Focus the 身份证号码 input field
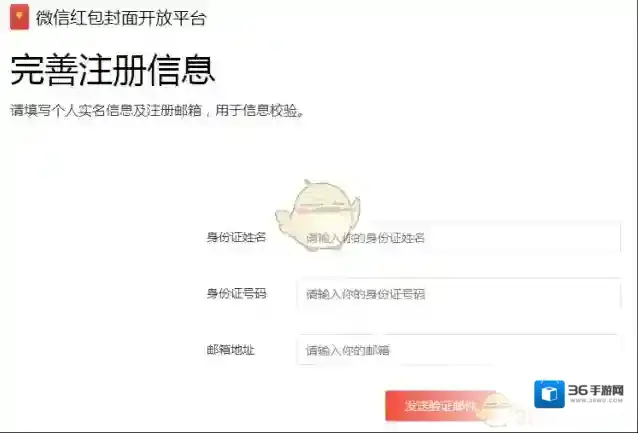The width and height of the screenshot is (638, 433). [459, 293]
